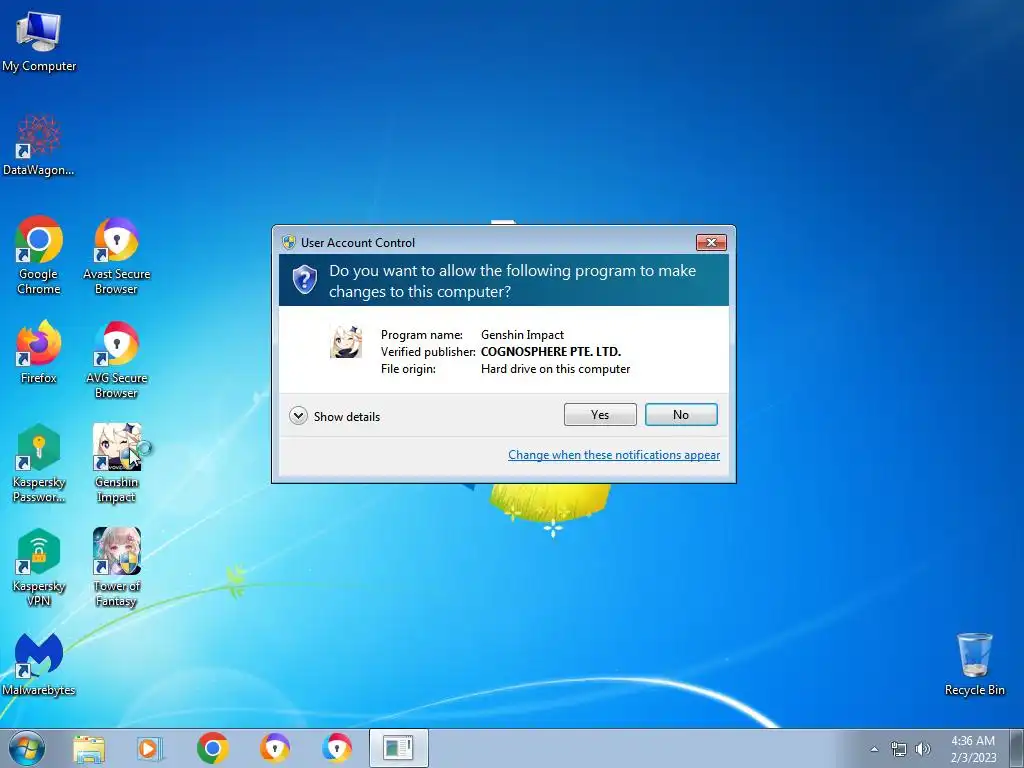Click 'Hard drive on this computer' text
Image resolution: width=1024 pixels, height=768 pixels.
pyautogui.click(x=556, y=369)
